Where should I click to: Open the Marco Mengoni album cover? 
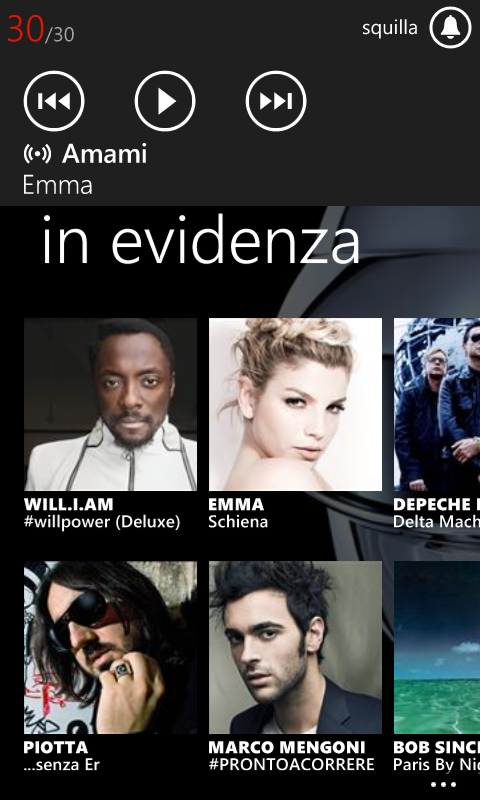(295, 647)
